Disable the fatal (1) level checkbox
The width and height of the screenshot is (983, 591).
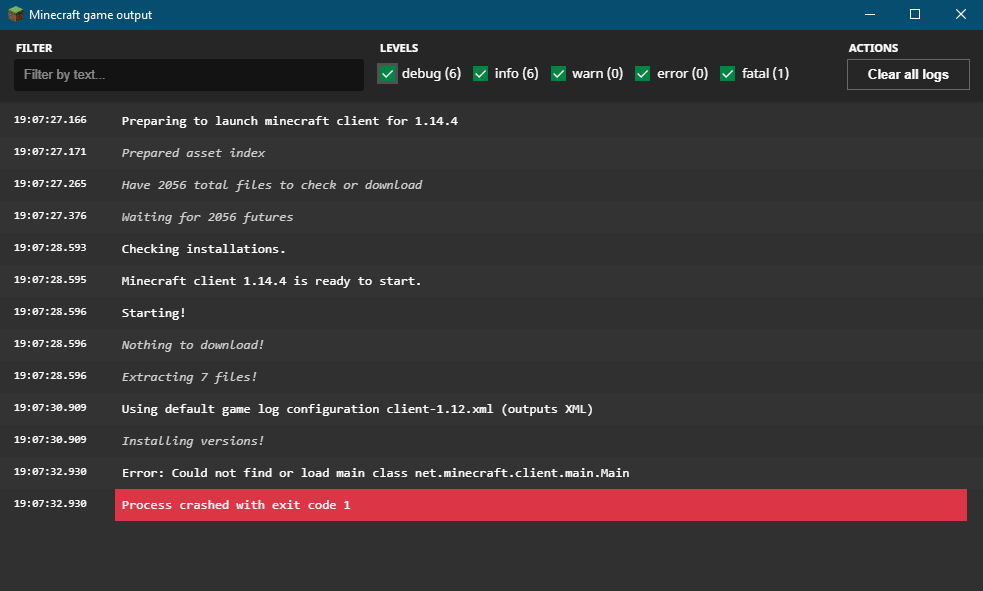[728, 74]
